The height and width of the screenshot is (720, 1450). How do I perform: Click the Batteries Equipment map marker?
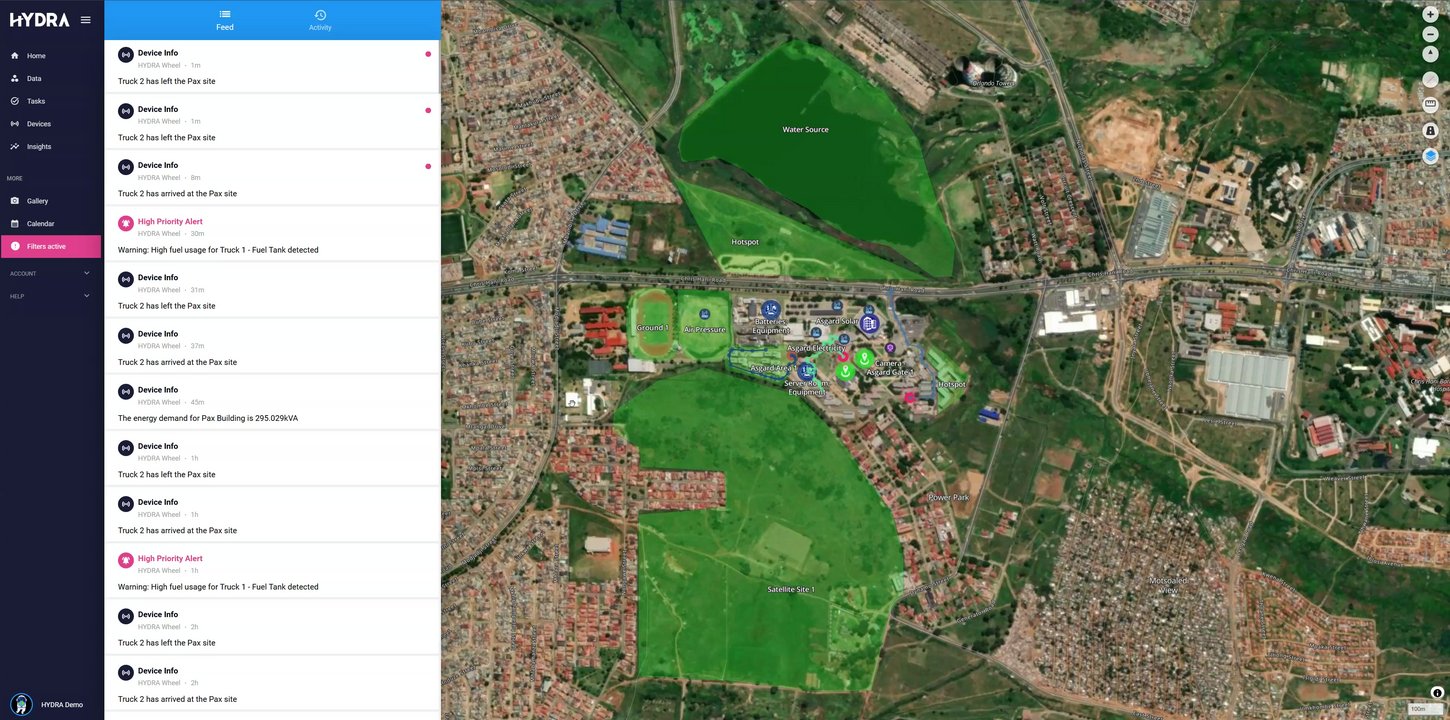pos(770,310)
